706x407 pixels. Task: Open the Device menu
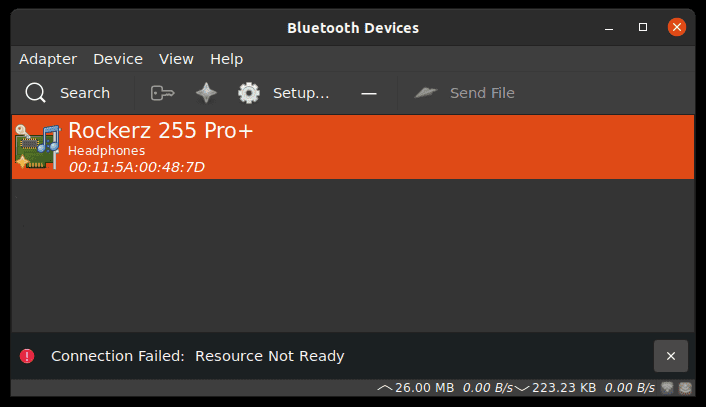[x=118, y=59]
